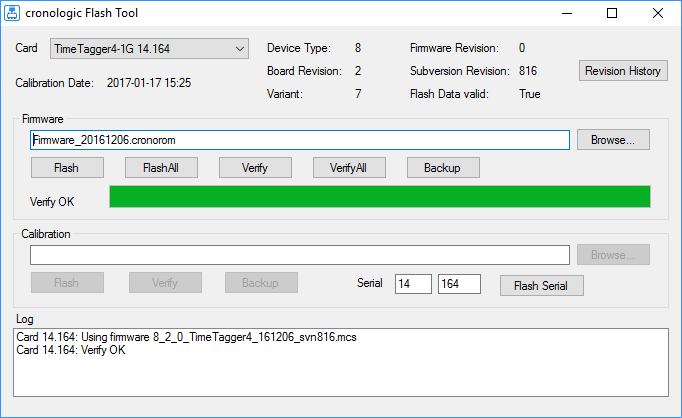This screenshot has height=418, width=682.
Task: Click the disabled calibration Verify button
Action: [165, 283]
